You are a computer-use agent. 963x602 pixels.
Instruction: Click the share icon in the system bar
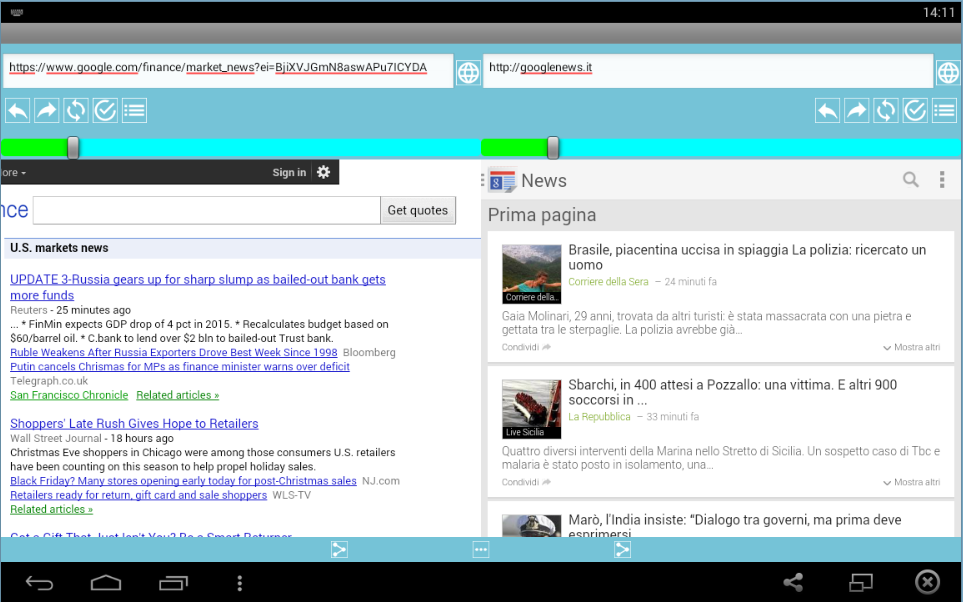tap(793, 582)
